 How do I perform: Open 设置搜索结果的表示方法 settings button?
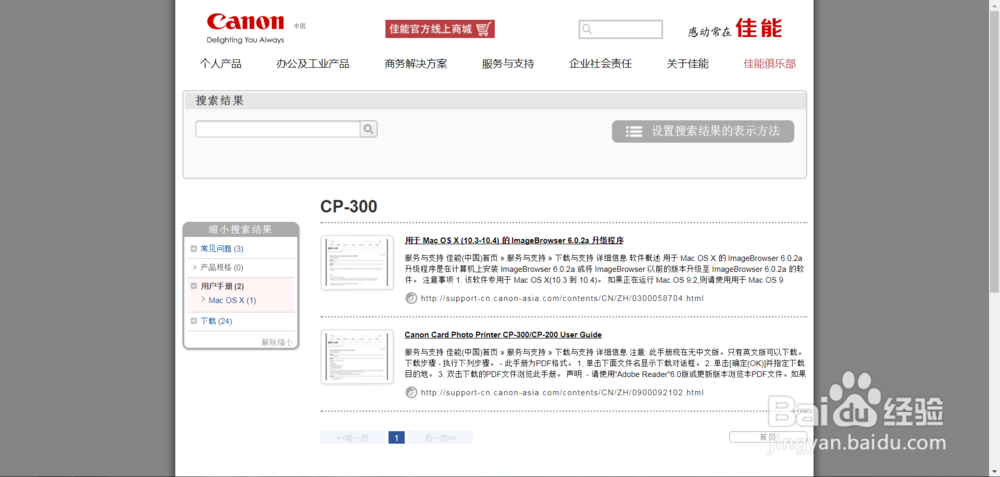(703, 131)
